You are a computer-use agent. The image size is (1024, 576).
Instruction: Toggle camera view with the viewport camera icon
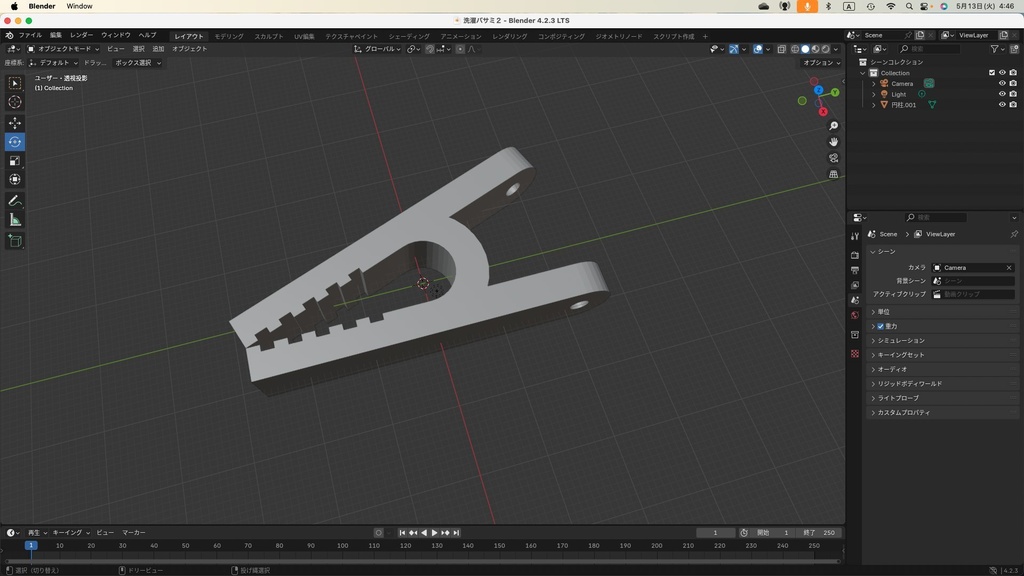click(x=834, y=158)
